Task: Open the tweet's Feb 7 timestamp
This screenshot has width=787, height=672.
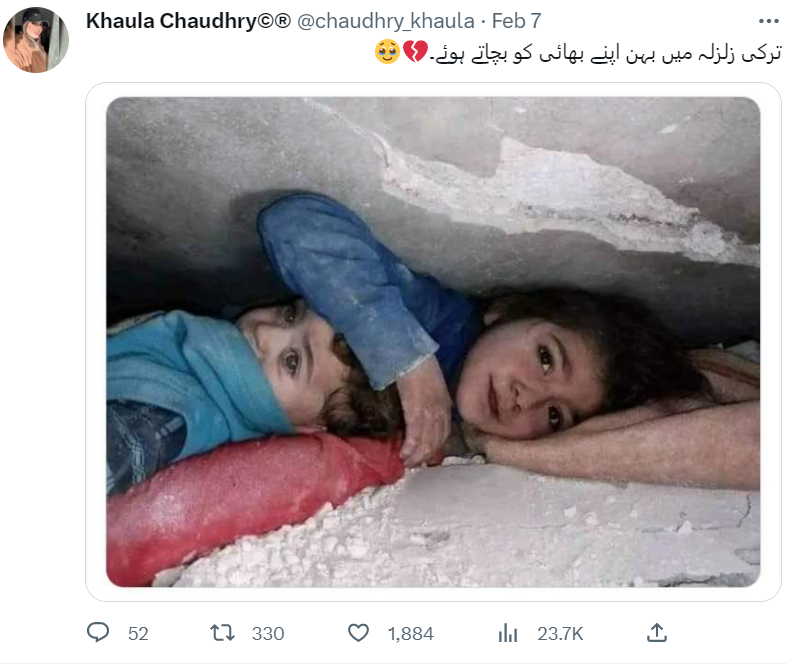Action: tap(517, 22)
